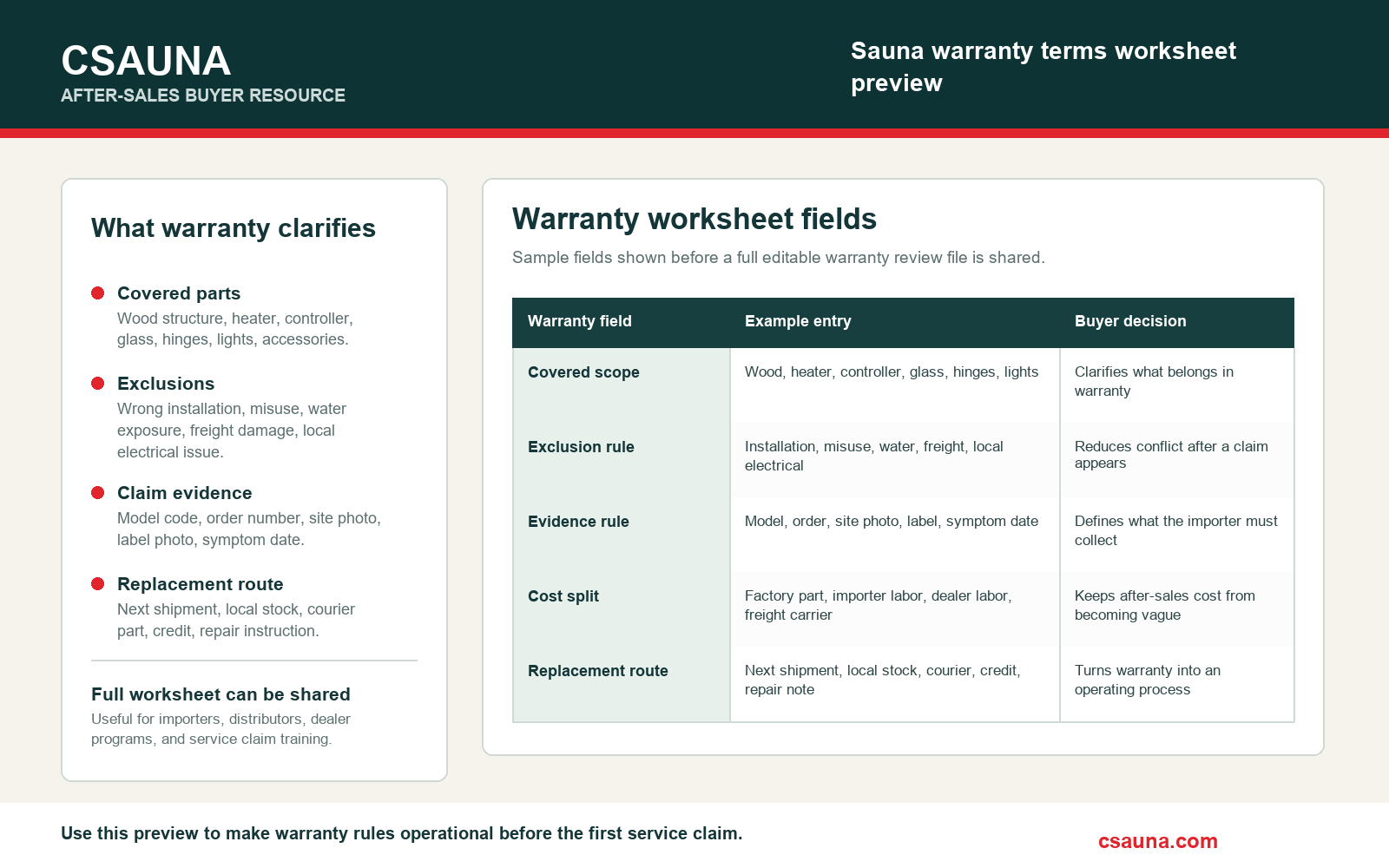
Task: Click 'Full worksheet can be shared' heading
Action: 221,694
